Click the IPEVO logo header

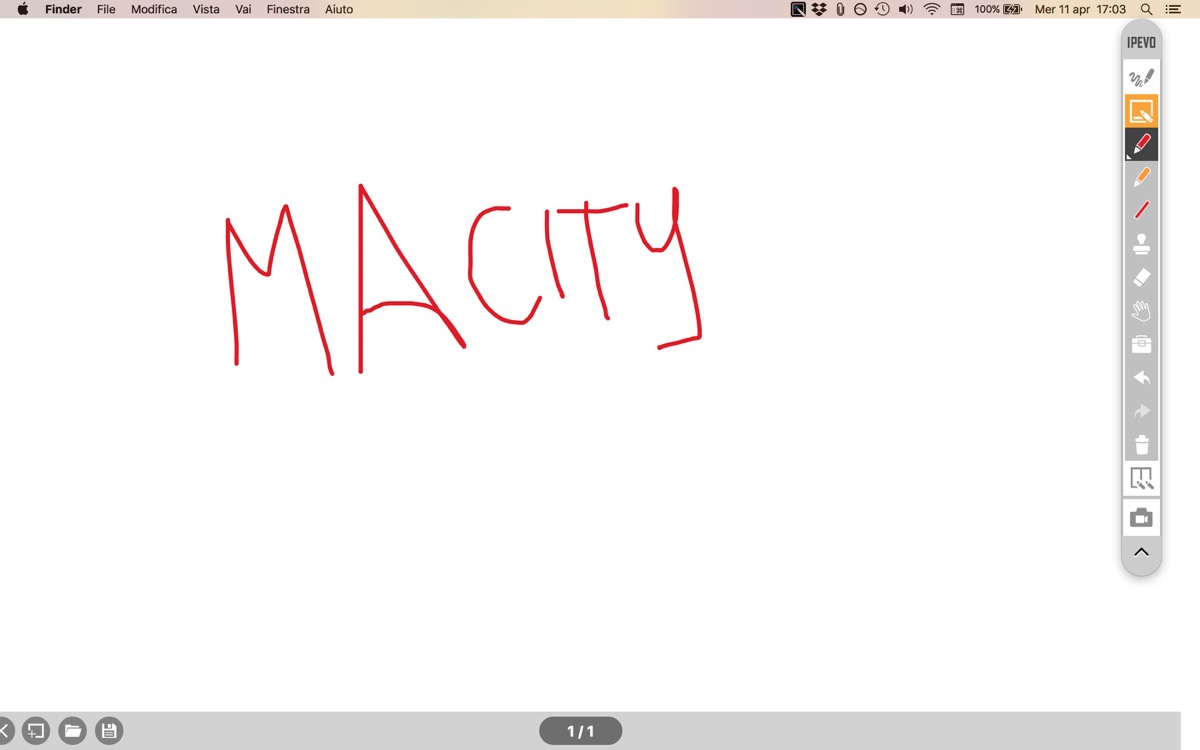(1141, 42)
